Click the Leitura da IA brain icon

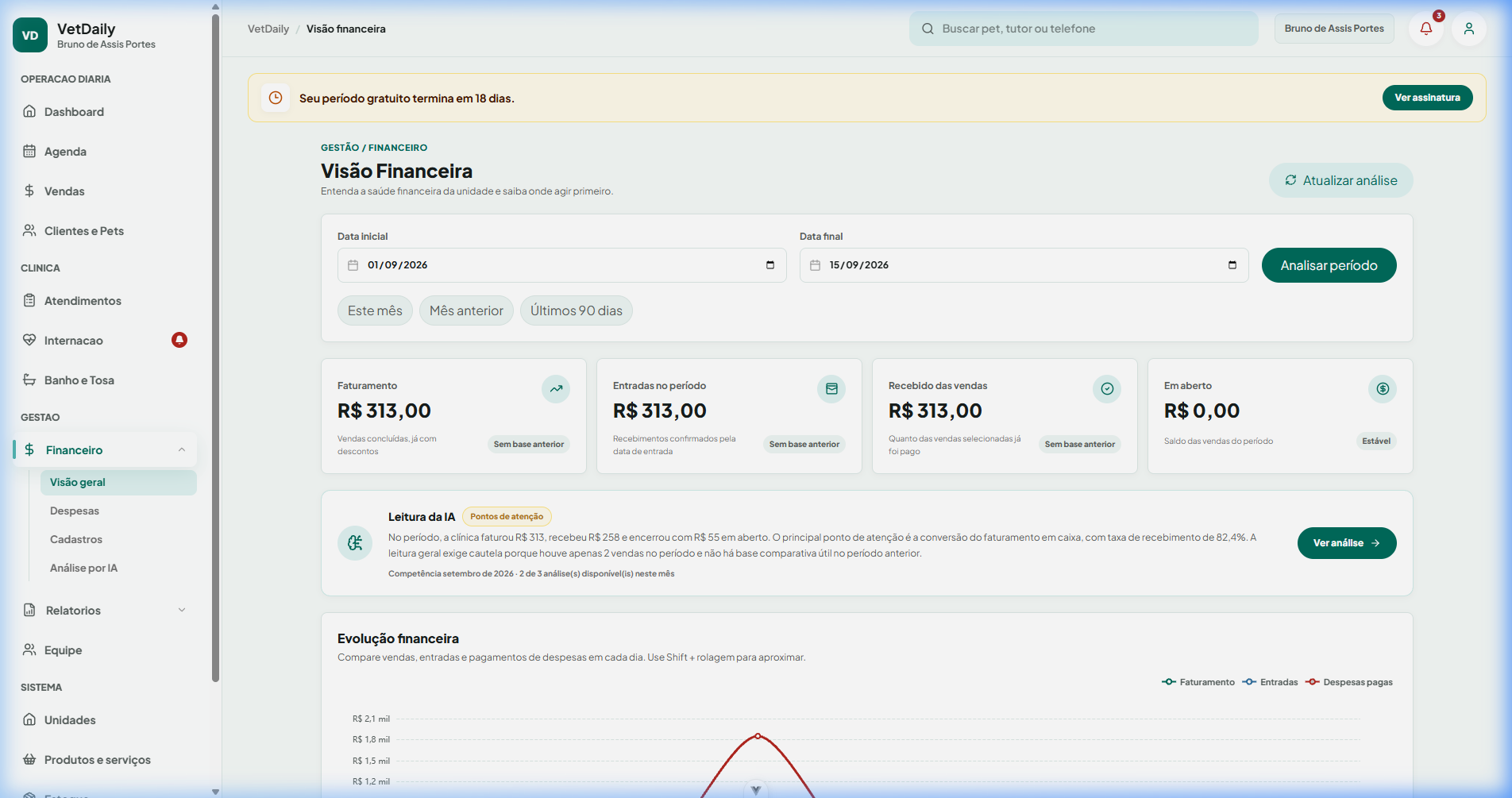point(355,543)
